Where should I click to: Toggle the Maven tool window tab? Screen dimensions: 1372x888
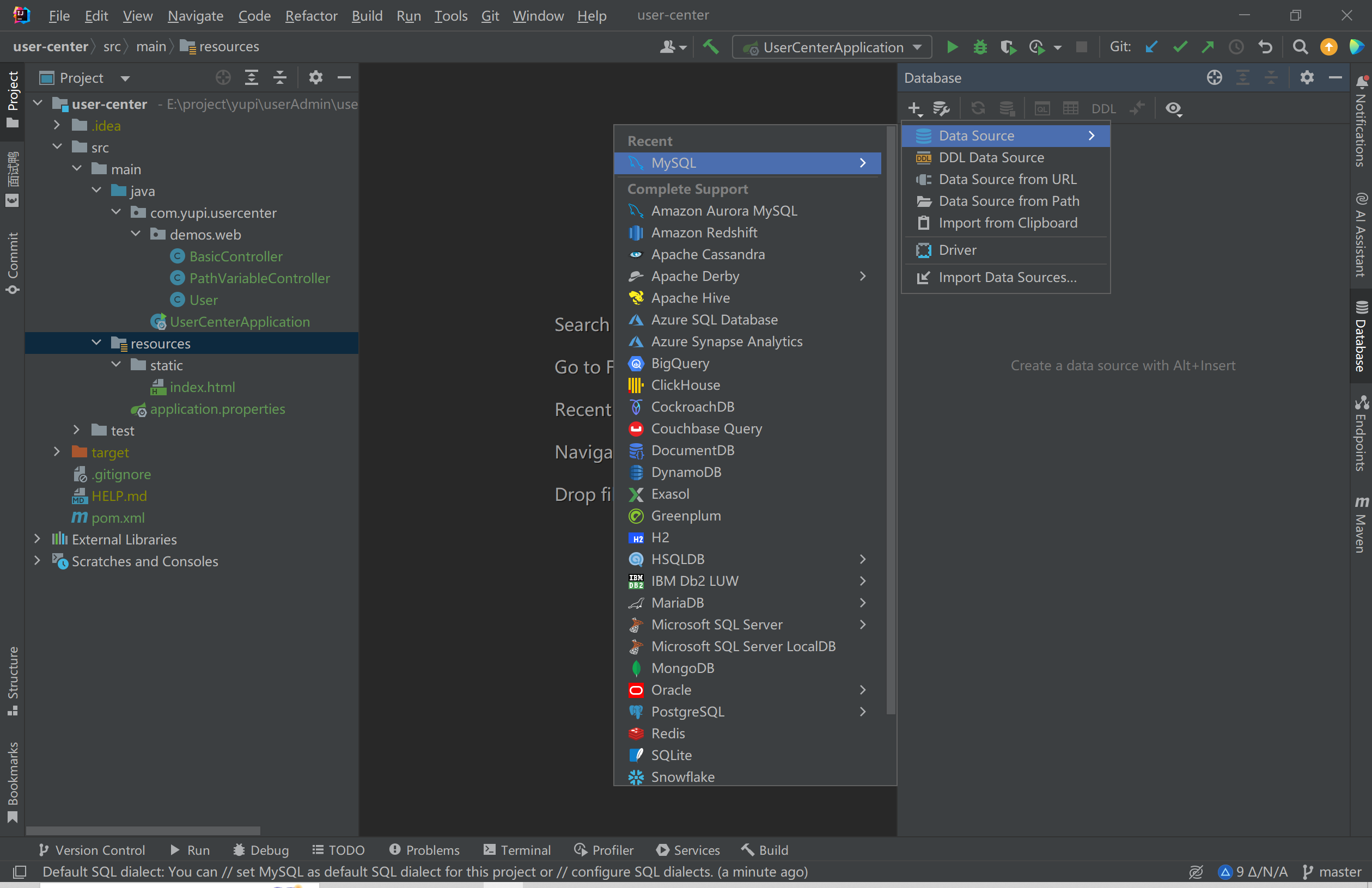tap(1361, 524)
